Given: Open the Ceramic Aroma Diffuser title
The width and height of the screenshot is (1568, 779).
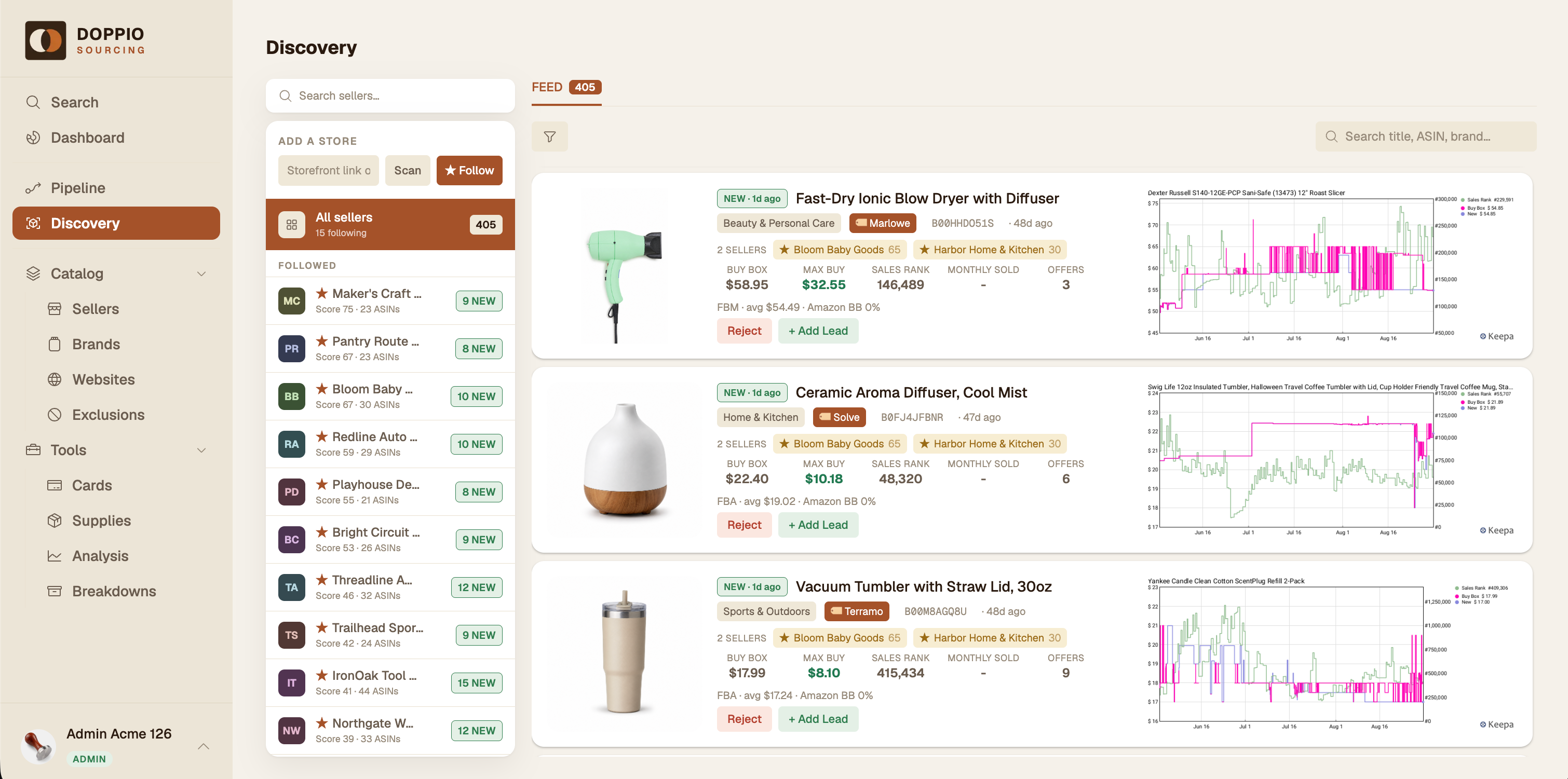Looking at the screenshot, I should coord(911,393).
